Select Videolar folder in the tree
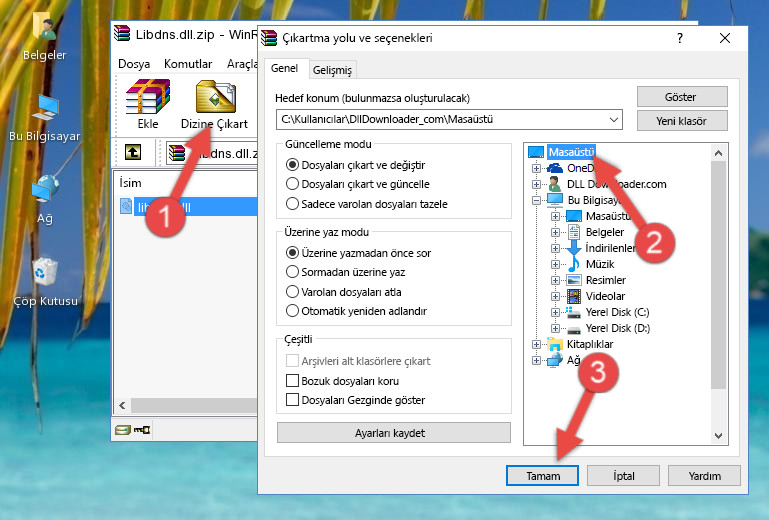 click(x=605, y=296)
